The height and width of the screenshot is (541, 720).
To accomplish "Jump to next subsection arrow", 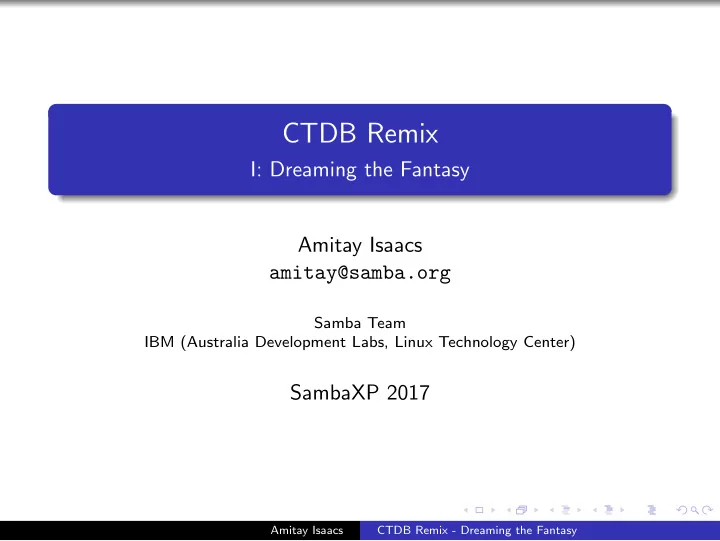I will 579,510.
